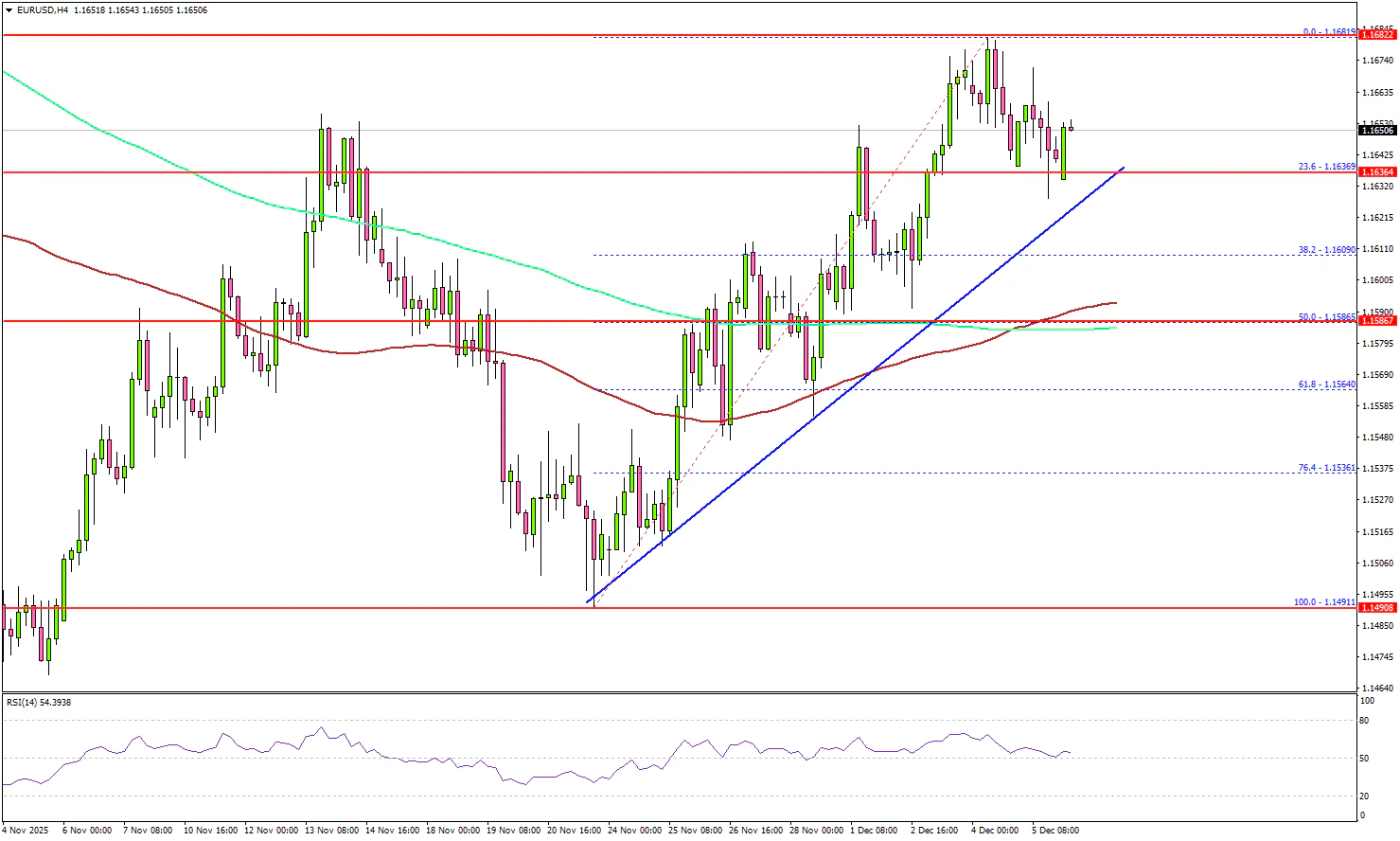Click the 1.16005 price scale label
The height and width of the screenshot is (841, 1400).
click(x=1377, y=280)
